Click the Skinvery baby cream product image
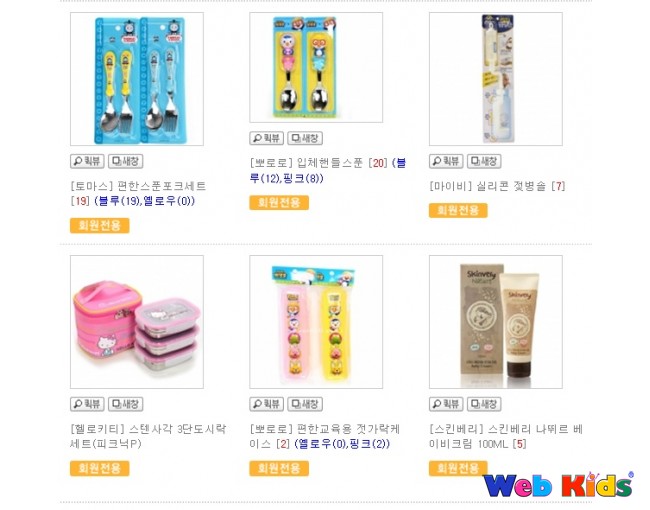 point(496,322)
